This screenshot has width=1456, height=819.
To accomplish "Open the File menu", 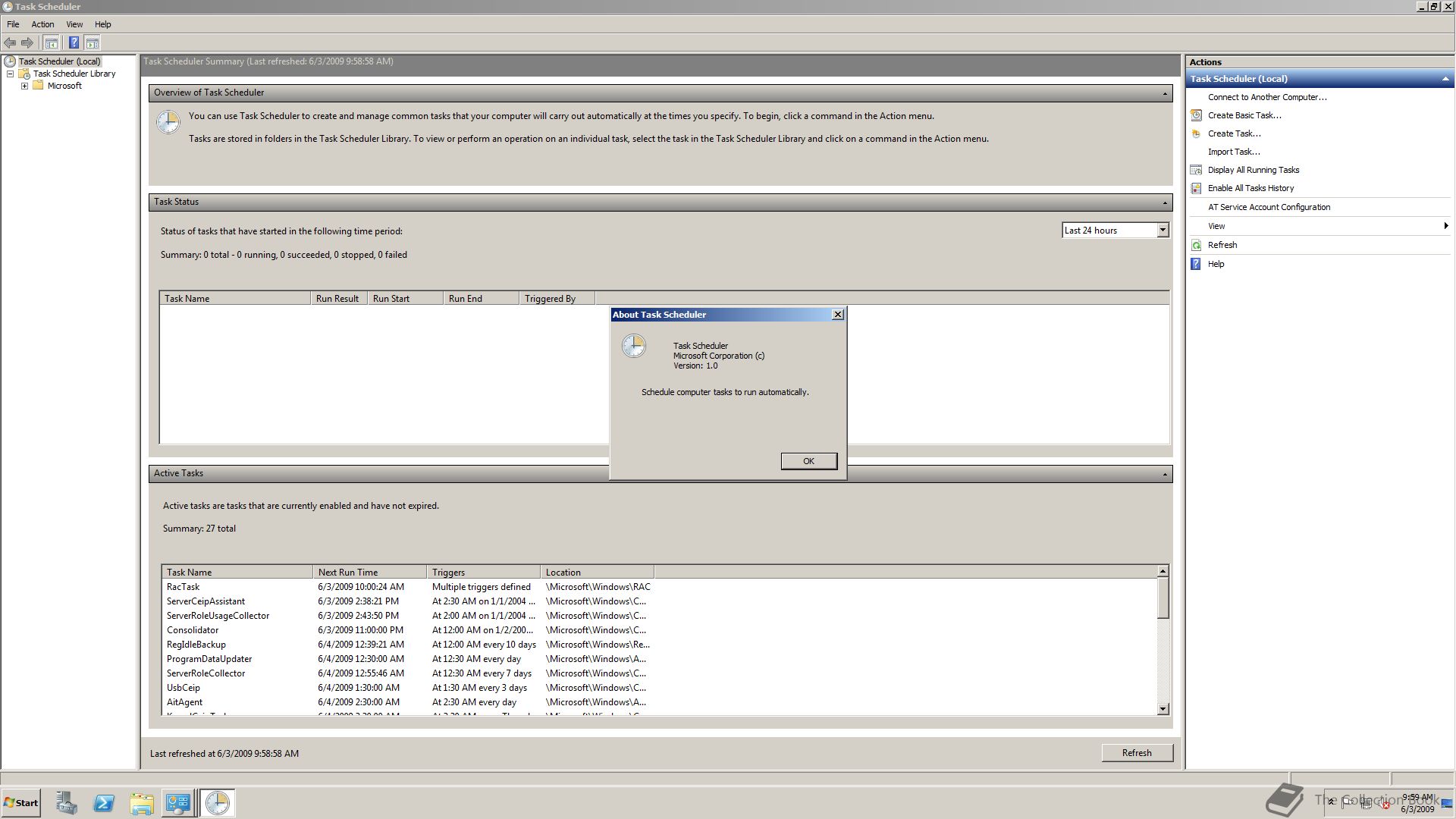I will tap(13, 24).
